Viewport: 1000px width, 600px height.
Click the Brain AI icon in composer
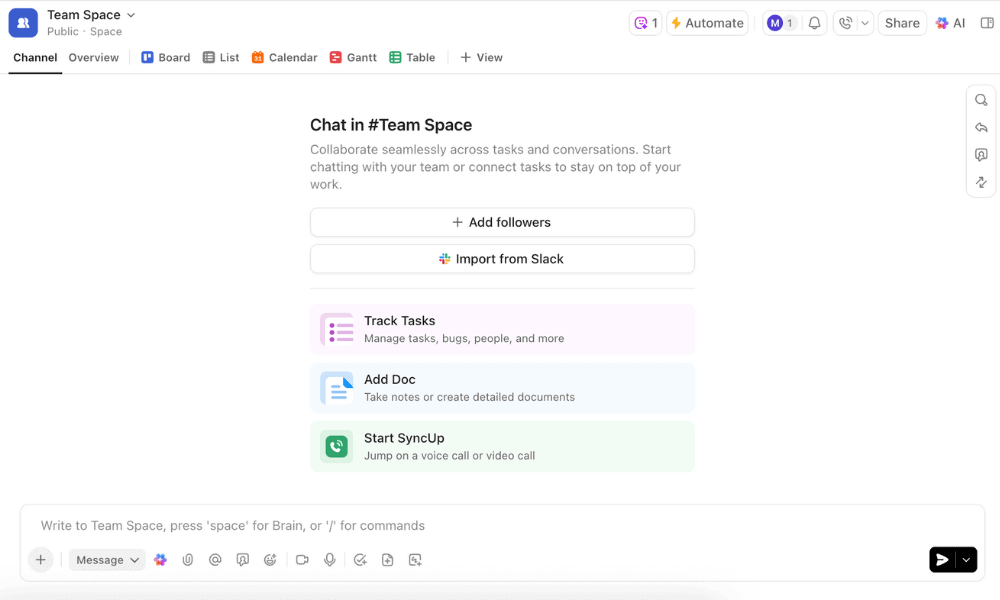[x=160, y=560]
